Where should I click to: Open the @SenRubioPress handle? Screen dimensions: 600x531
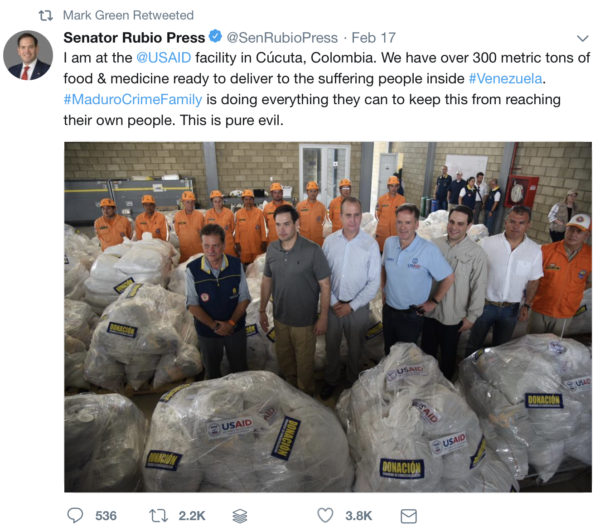[x=282, y=37]
